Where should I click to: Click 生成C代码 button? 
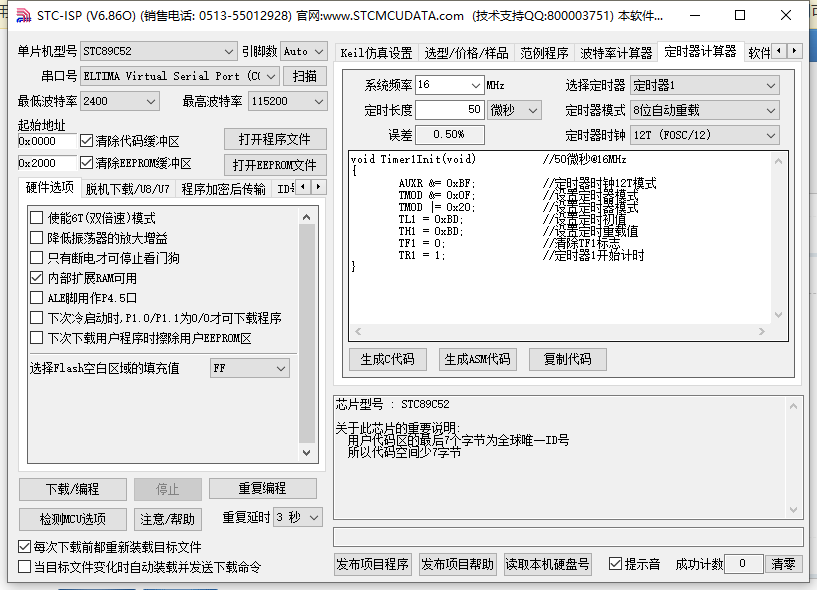[x=388, y=359]
